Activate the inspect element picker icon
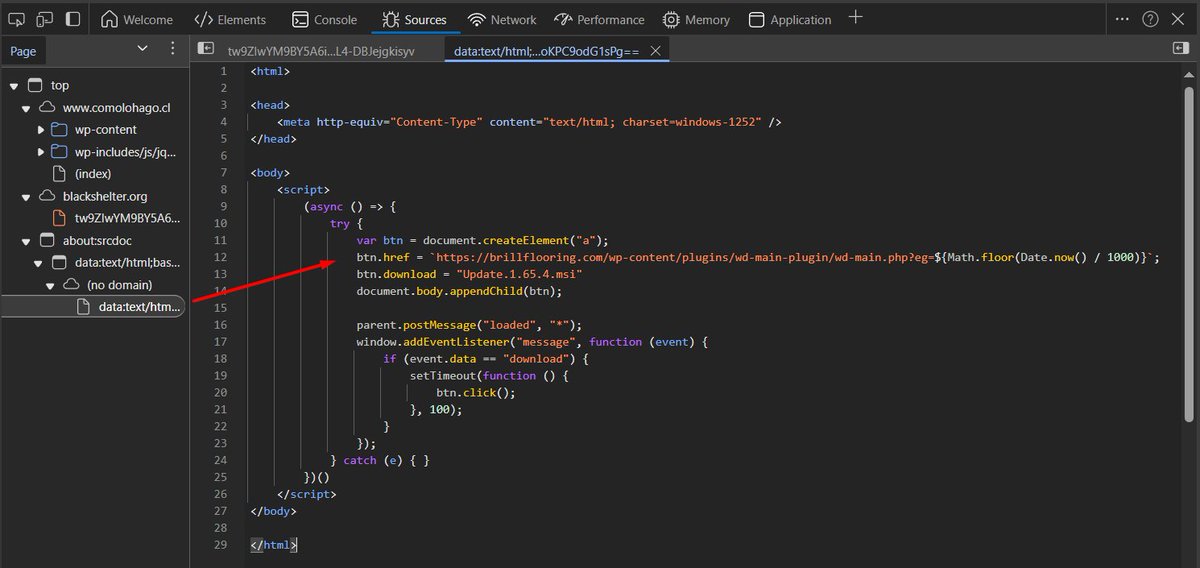1200x568 pixels. pyautogui.click(x=17, y=19)
